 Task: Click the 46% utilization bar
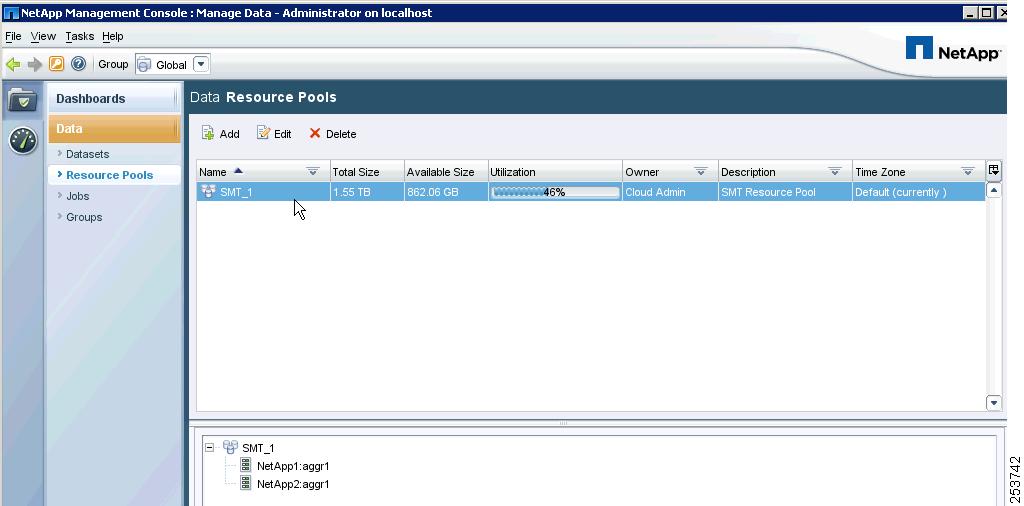pos(555,192)
